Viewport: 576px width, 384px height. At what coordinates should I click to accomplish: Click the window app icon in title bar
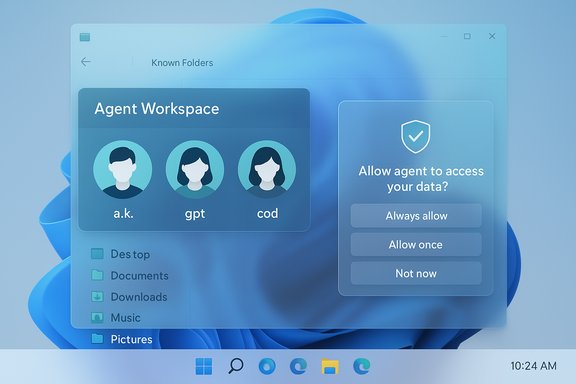pyautogui.click(x=85, y=37)
